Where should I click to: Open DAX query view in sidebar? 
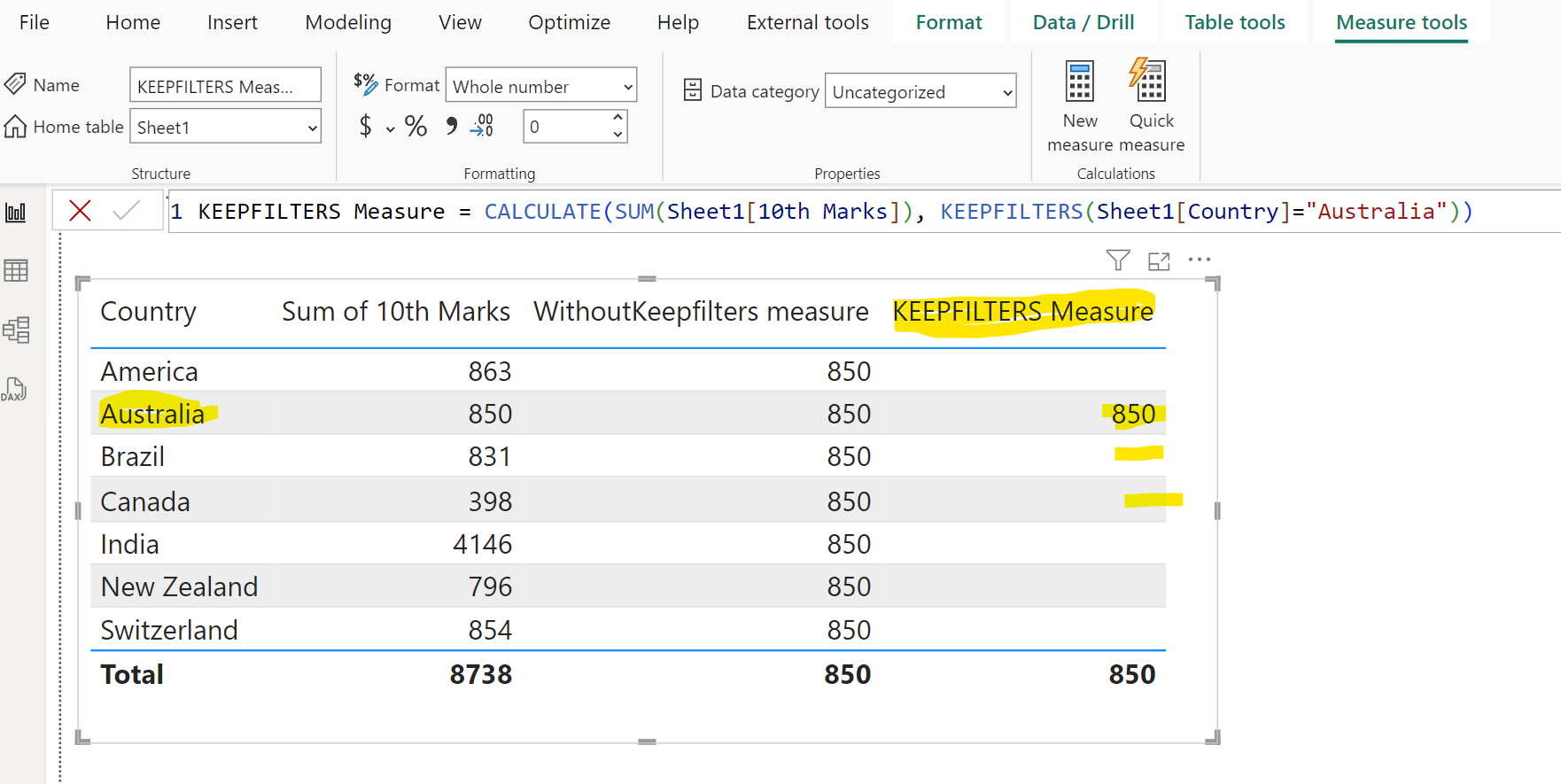pos(14,389)
